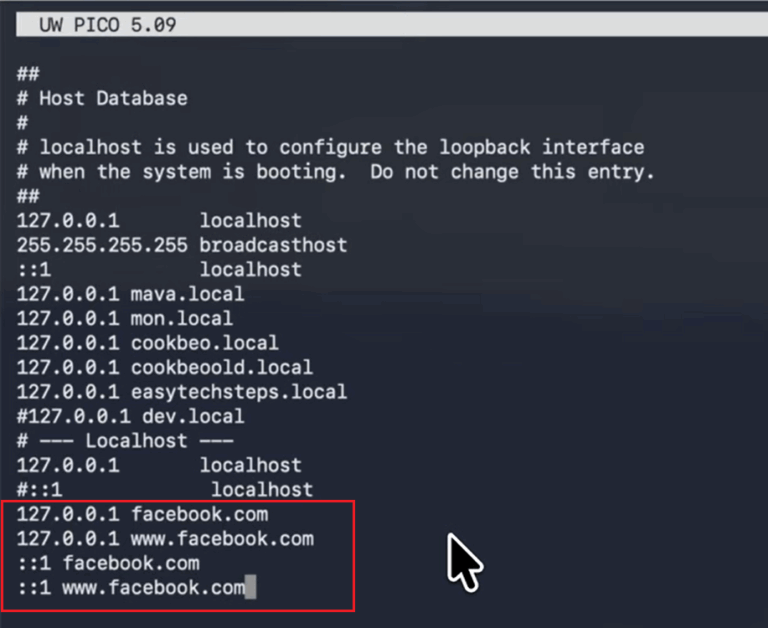Screen dimensions: 768x628
Task: Click the text cursor block after '::1 www.facebook.com'
Action: tap(251, 588)
